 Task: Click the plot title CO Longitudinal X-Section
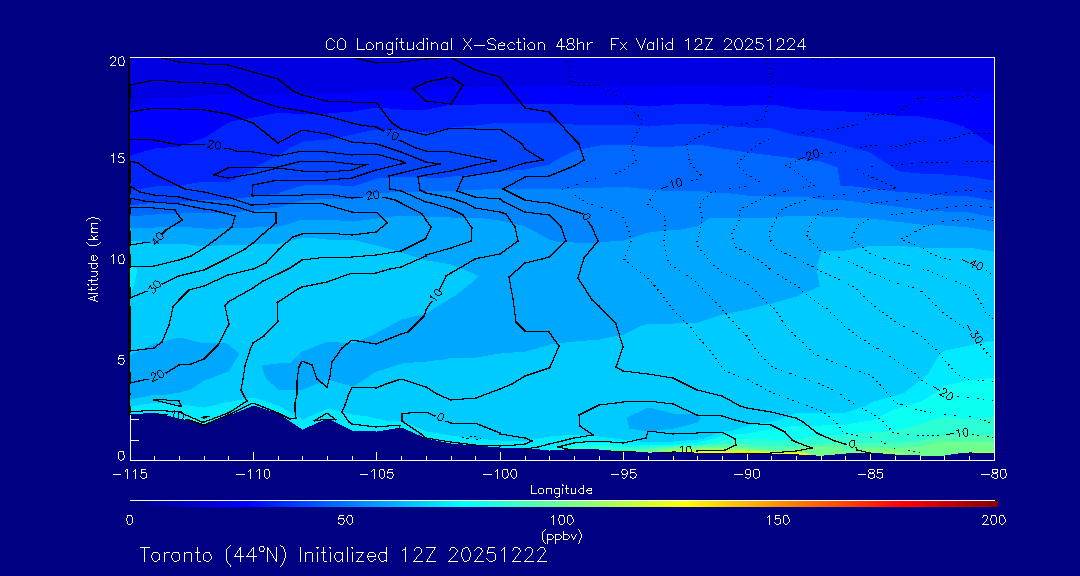pyautogui.click(x=565, y=45)
